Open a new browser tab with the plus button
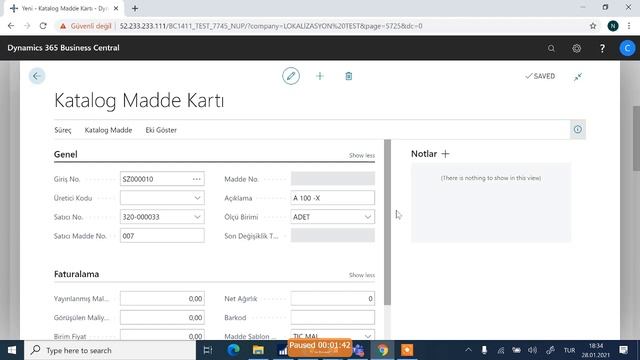 [x=135, y=8]
